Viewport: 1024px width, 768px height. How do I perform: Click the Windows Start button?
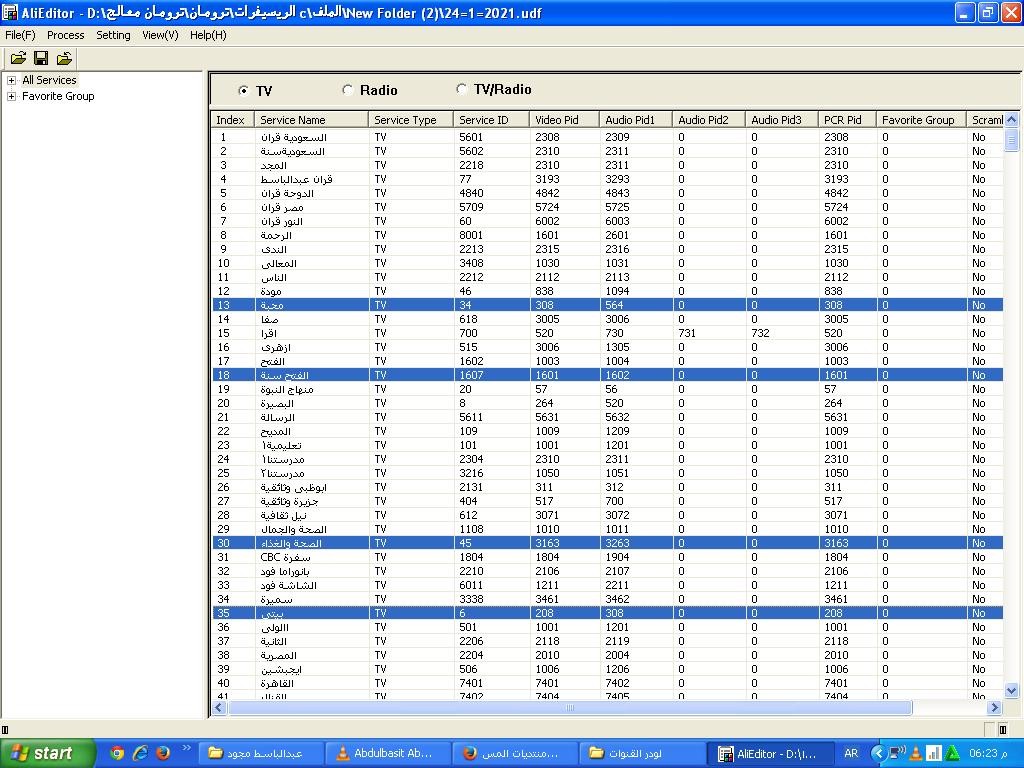click(x=47, y=753)
